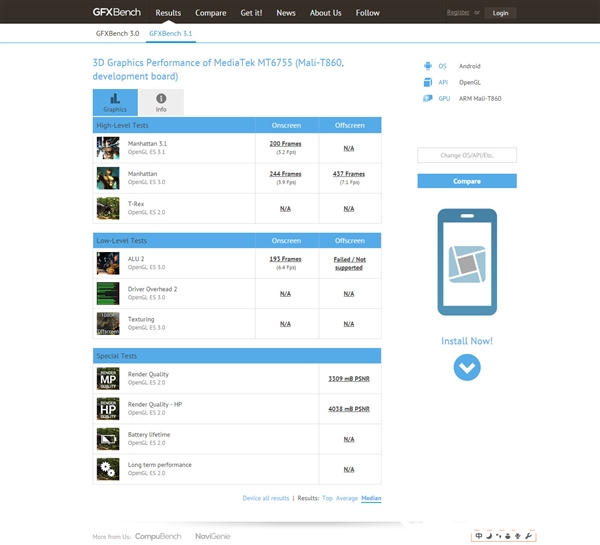The image size is (600, 545).
Task: Click the Login button
Action: coord(500,13)
